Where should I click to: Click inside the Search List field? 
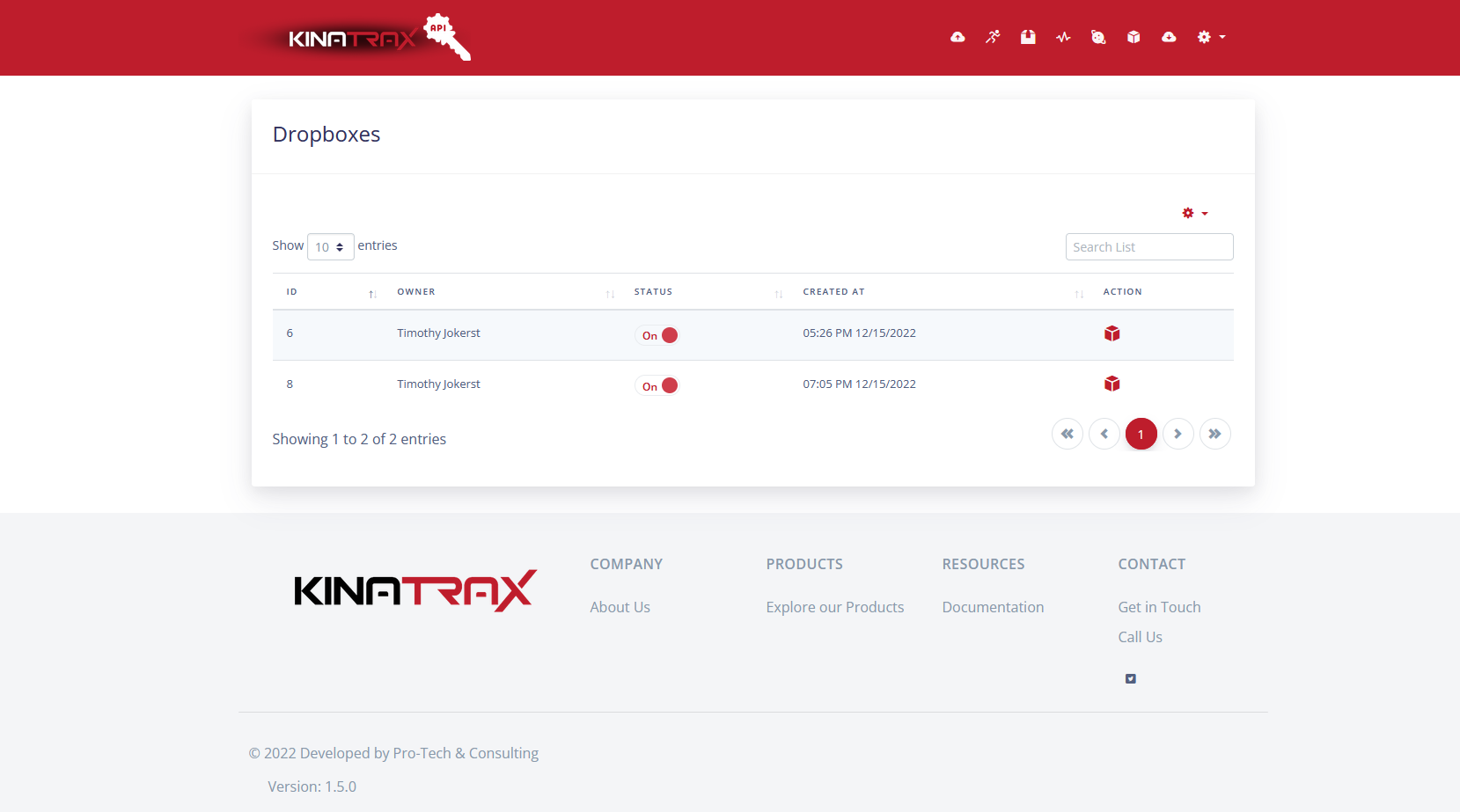(x=1148, y=247)
